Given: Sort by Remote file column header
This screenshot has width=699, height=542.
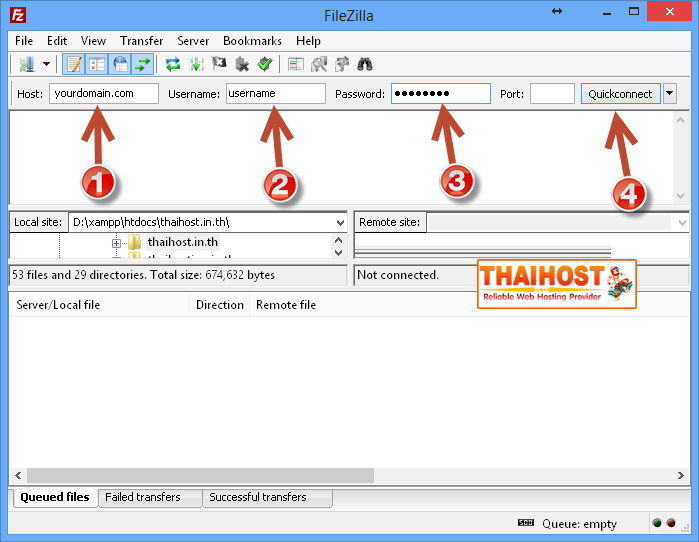Looking at the screenshot, I should (286, 305).
